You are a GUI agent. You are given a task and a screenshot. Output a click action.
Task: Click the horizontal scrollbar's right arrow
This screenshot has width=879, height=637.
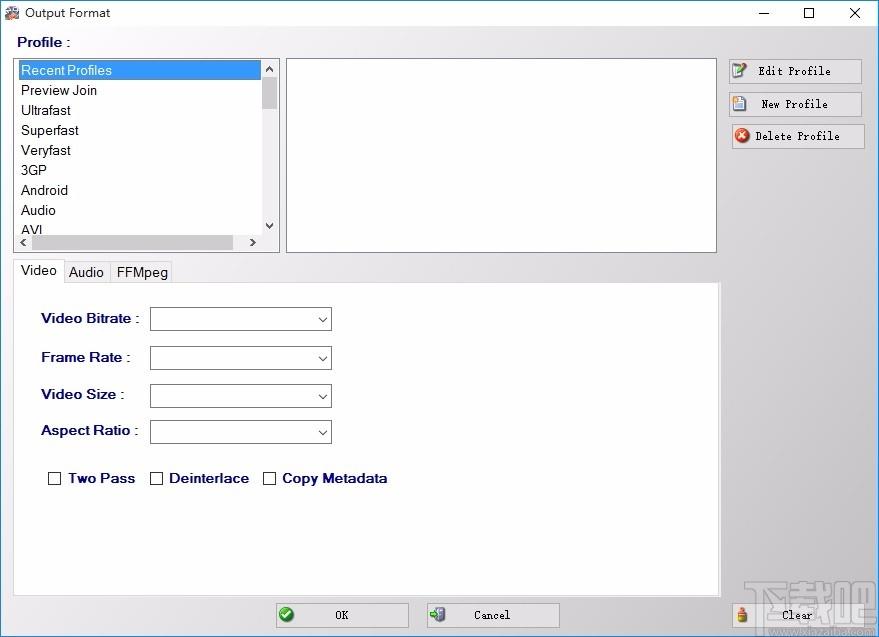(253, 242)
